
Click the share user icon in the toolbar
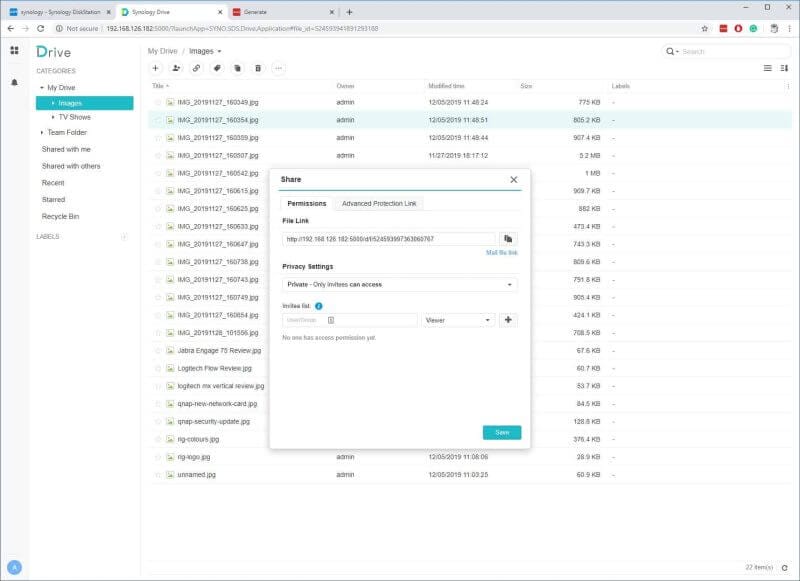(x=178, y=68)
